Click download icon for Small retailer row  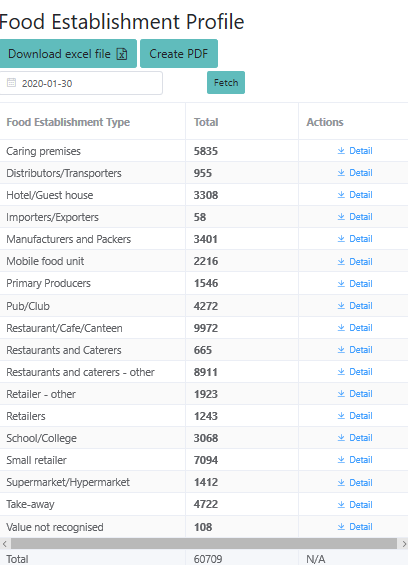[x=341, y=460]
